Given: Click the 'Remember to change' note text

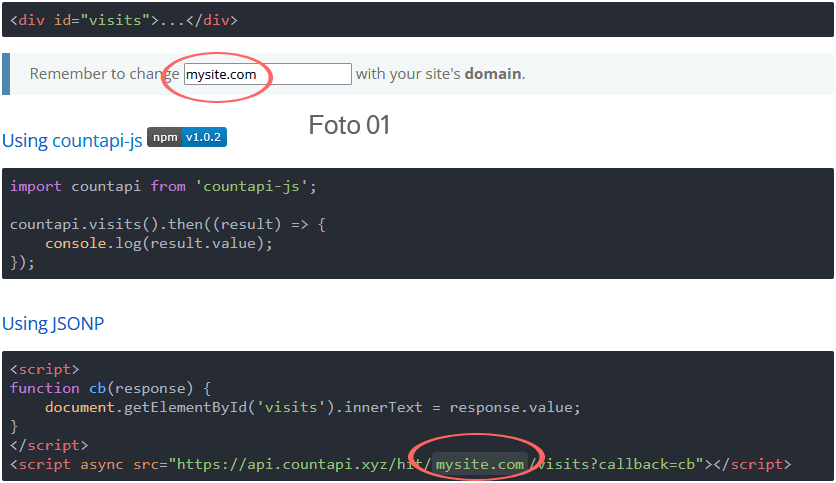Looking at the screenshot, I should (x=104, y=74).
